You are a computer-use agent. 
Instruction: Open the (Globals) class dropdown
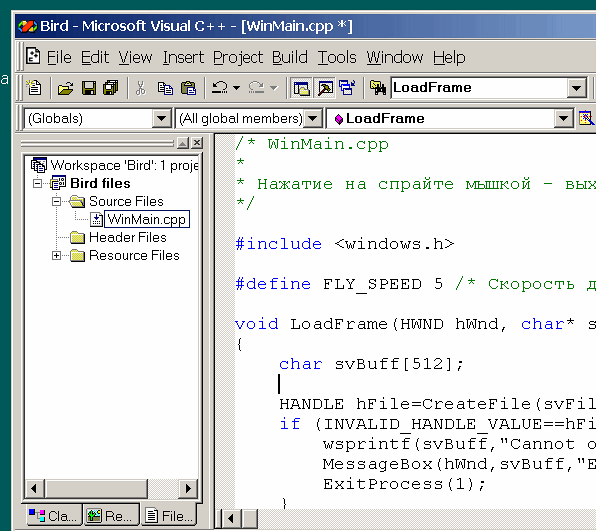pos(161,119)
